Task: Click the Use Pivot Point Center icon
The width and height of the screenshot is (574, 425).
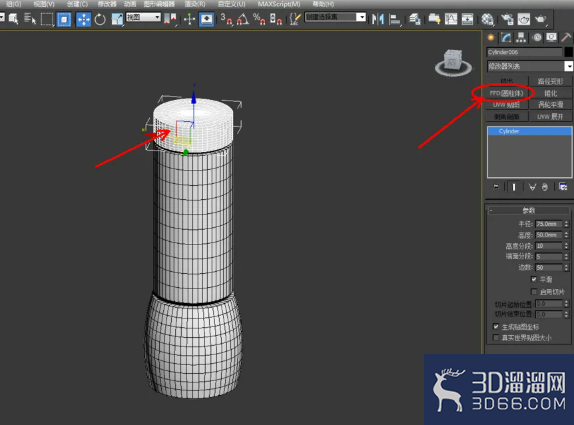Action: [x=170, y=19]
